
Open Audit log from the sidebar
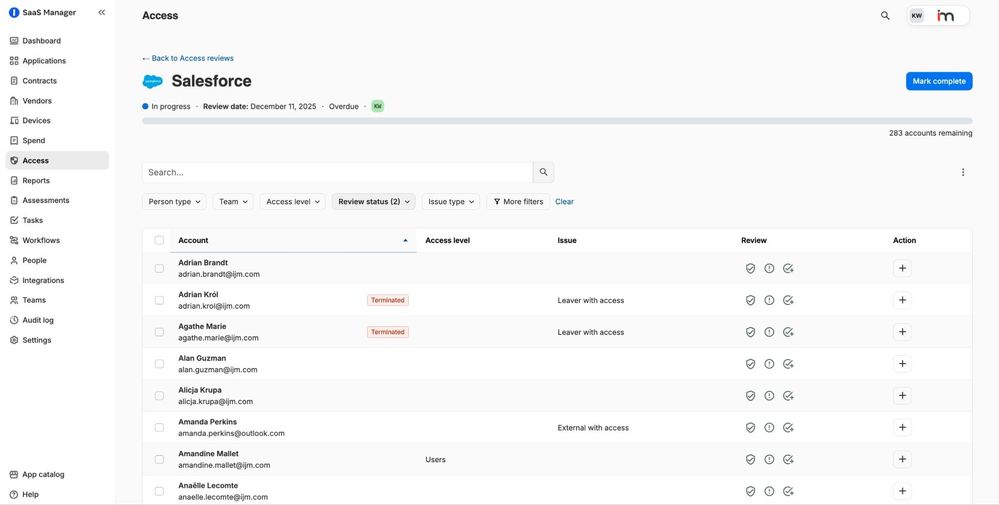(x=38, y=320)
